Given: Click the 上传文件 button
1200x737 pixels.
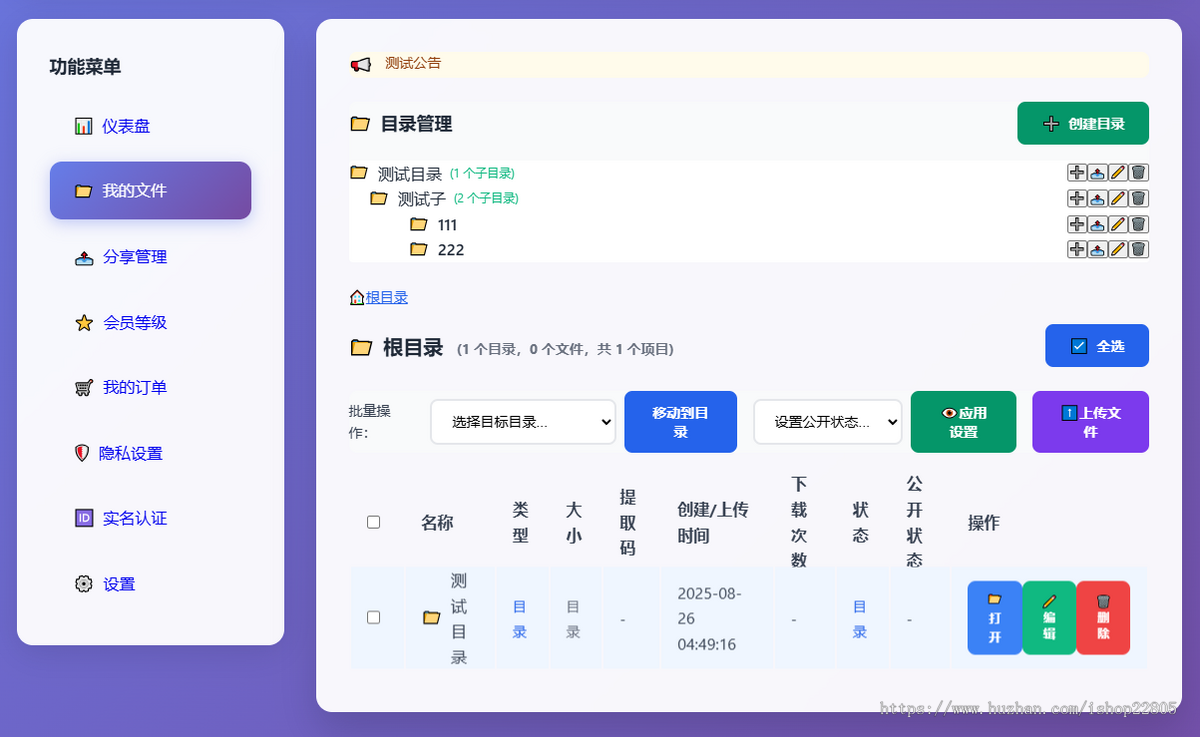Looking at the screenshot, I should pyautogui.click(x=1090, y=422).
